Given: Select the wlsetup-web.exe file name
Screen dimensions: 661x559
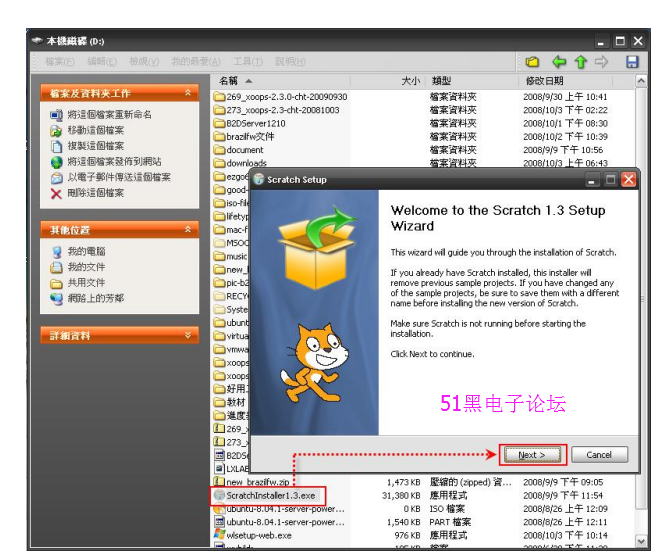Looking at the screenshot, I should (x=259, y=535).
